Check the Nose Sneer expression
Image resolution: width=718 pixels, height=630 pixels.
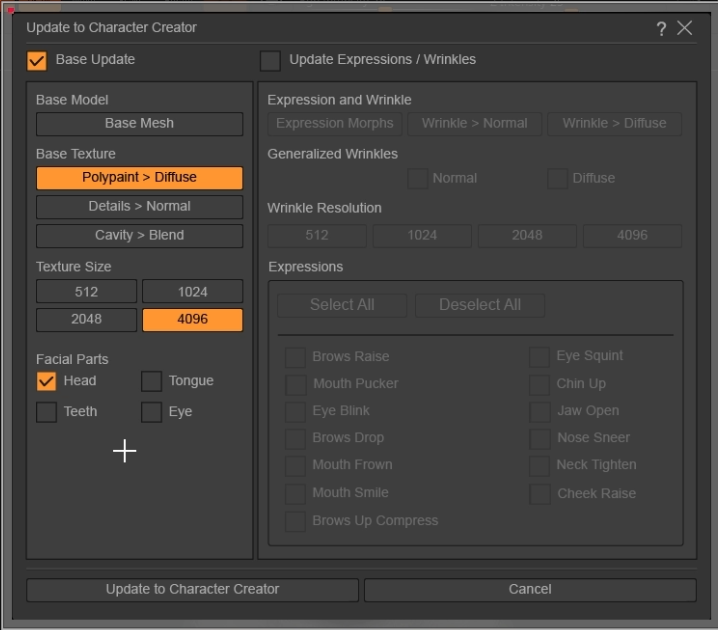(539, 439)
